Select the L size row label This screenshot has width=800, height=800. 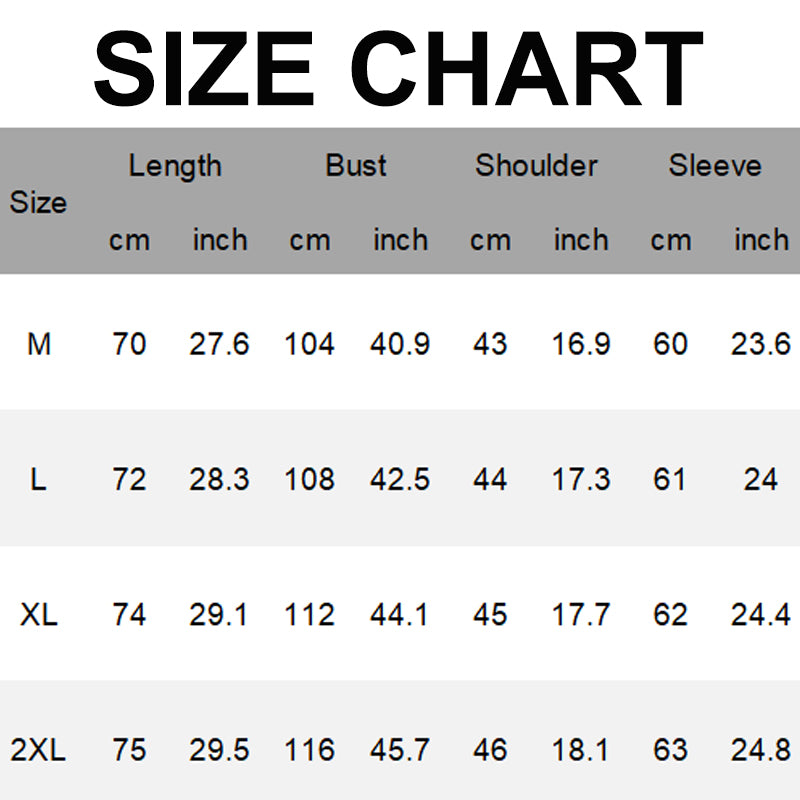point(38,480)
